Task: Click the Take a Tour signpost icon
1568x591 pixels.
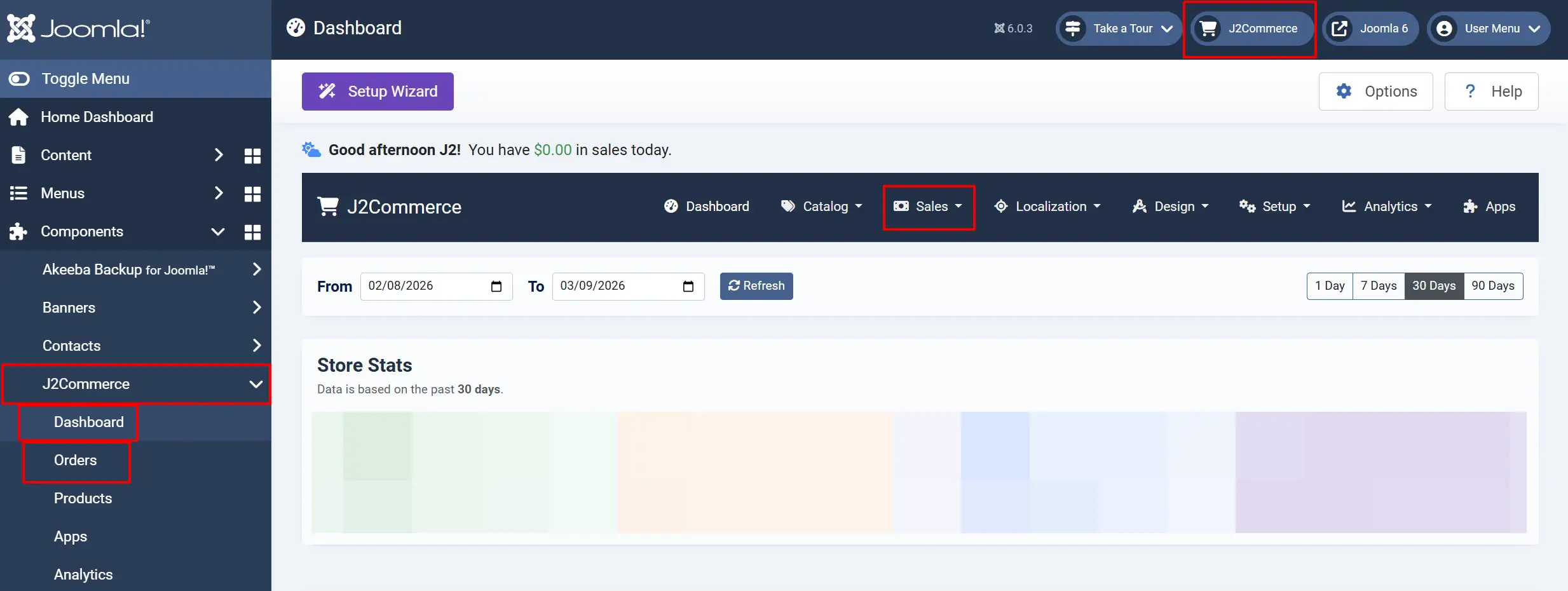Action: pos(1074,29)
